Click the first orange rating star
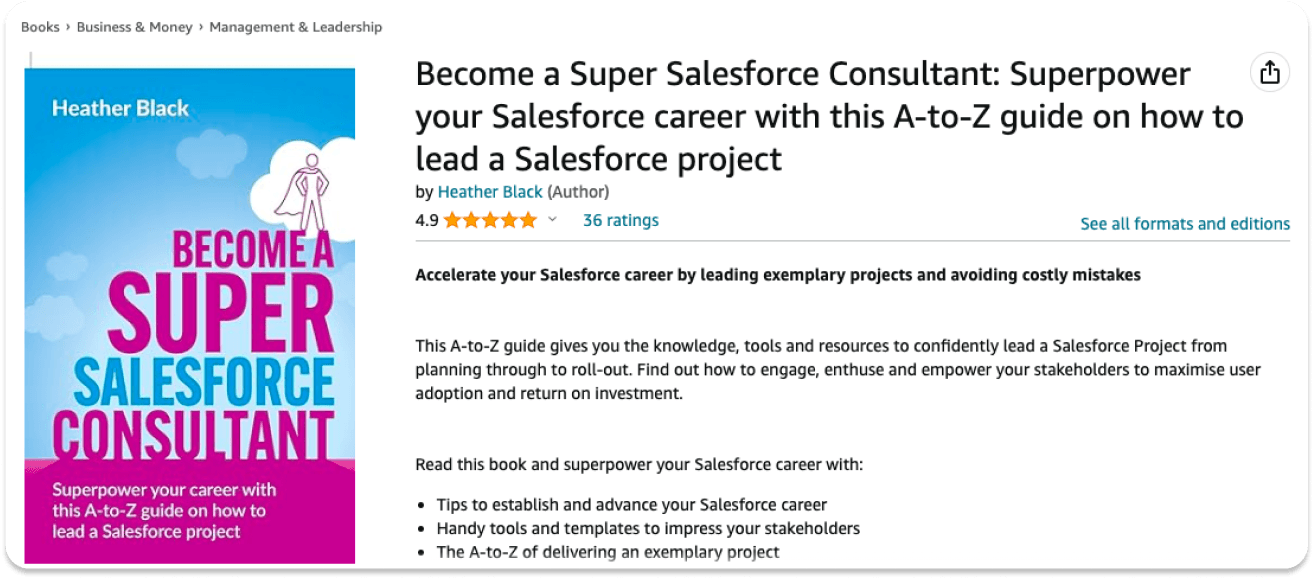The image size is (1313, 579). tap(453, 220)
